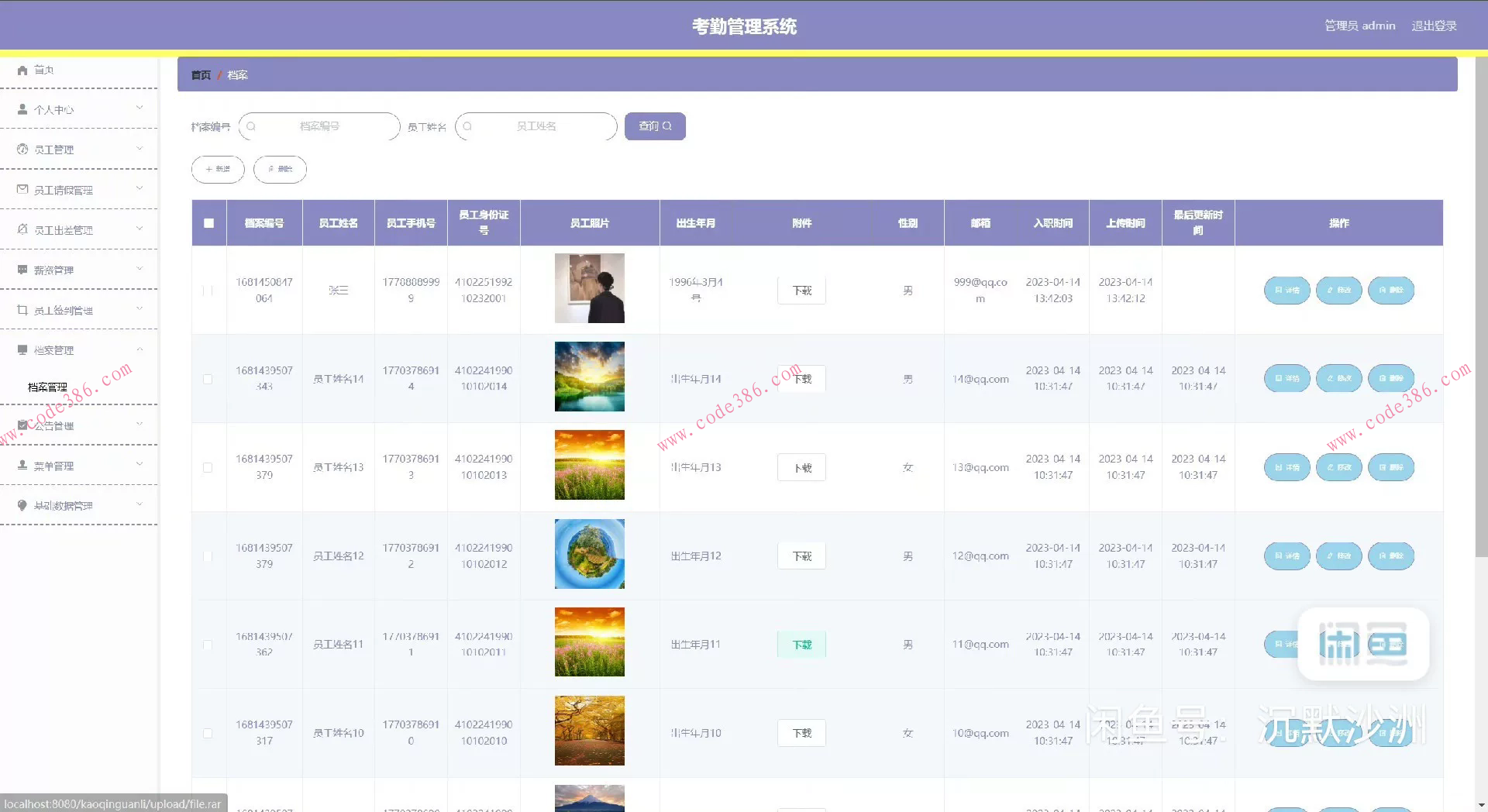This screenshot has height=812, width=1488.
Task: Collapse the 档案管理 sidebar menu
Action: pyautogui.click(x=77, y=350)
